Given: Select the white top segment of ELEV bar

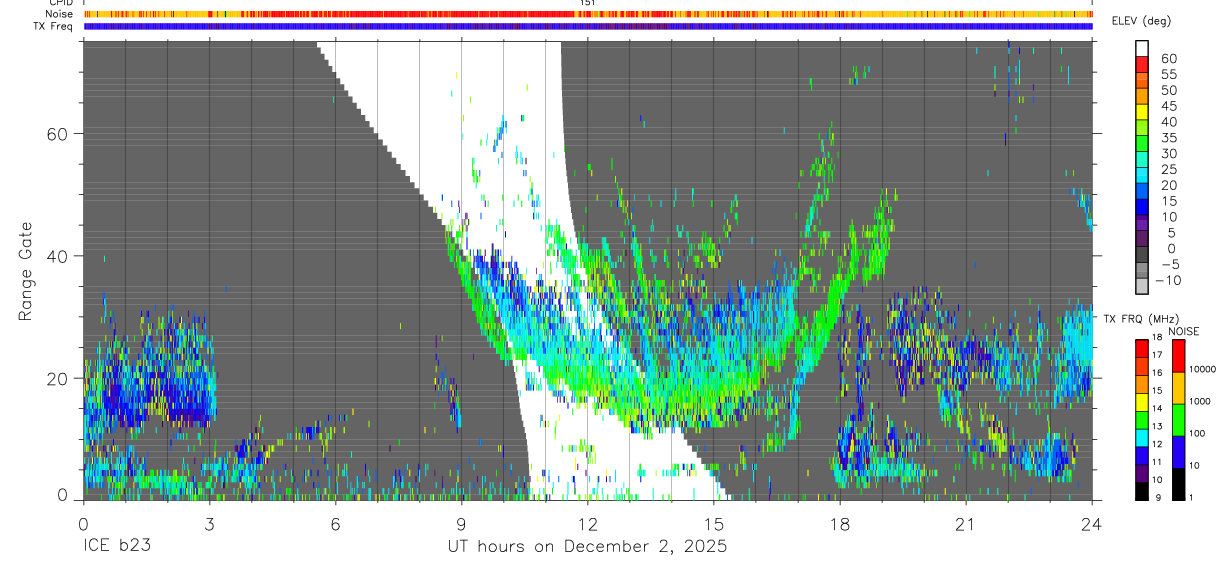Looking at the screenshot, I should coord(1142,48).
